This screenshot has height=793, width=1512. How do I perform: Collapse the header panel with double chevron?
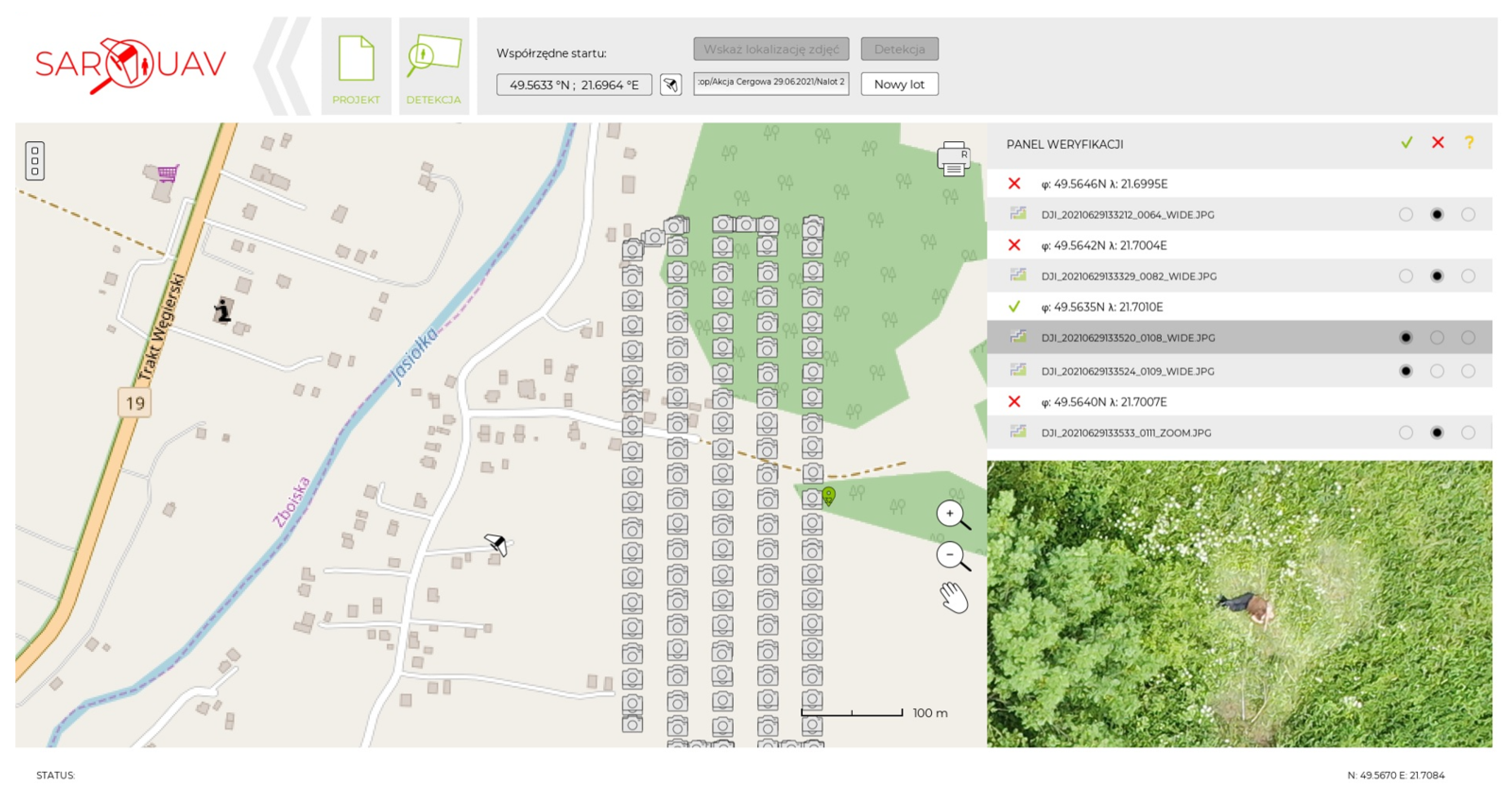283,66
